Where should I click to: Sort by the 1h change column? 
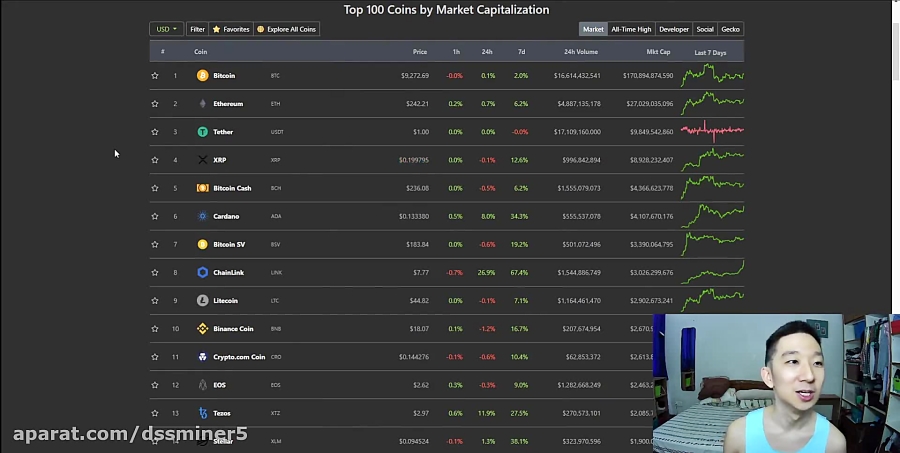click(x=456, y=52)
